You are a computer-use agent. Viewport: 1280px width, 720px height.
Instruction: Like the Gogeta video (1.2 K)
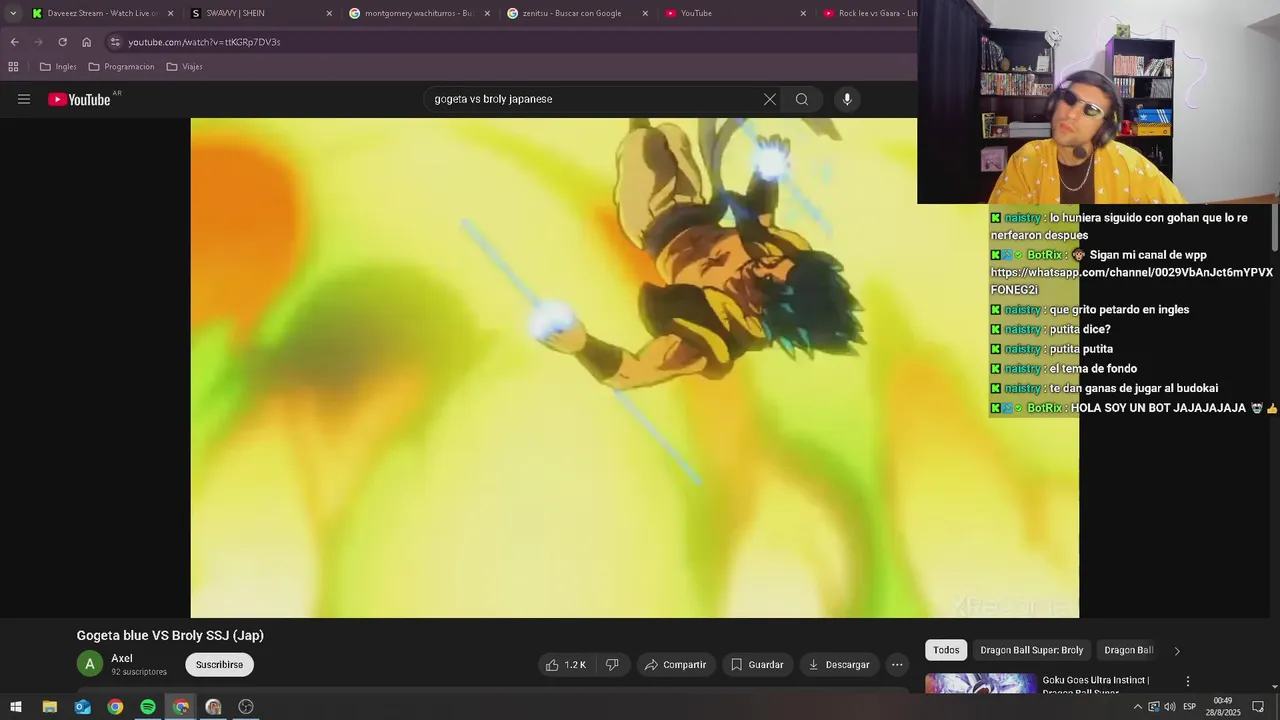tap(566, 665)
